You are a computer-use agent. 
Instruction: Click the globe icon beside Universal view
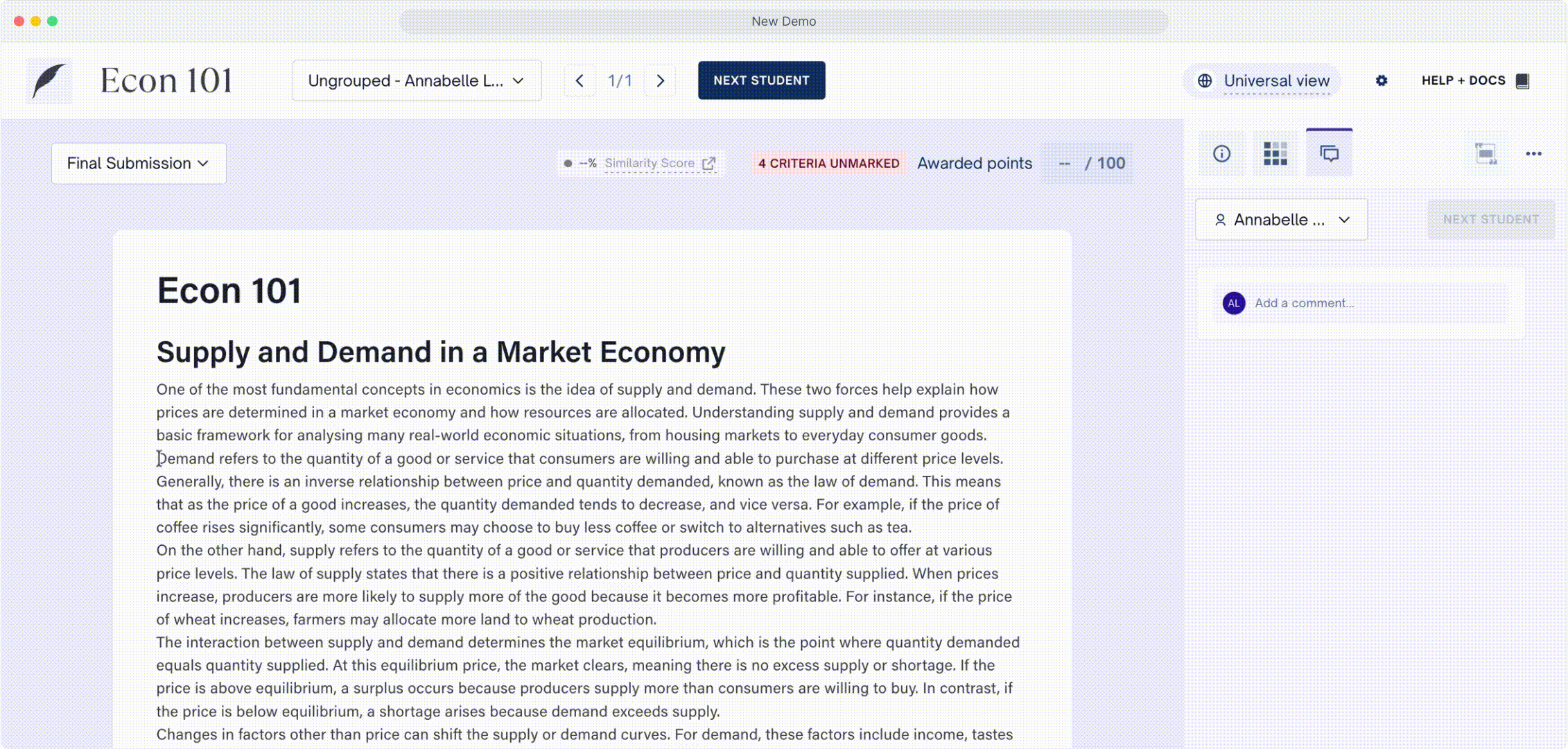coord(1205,80)
